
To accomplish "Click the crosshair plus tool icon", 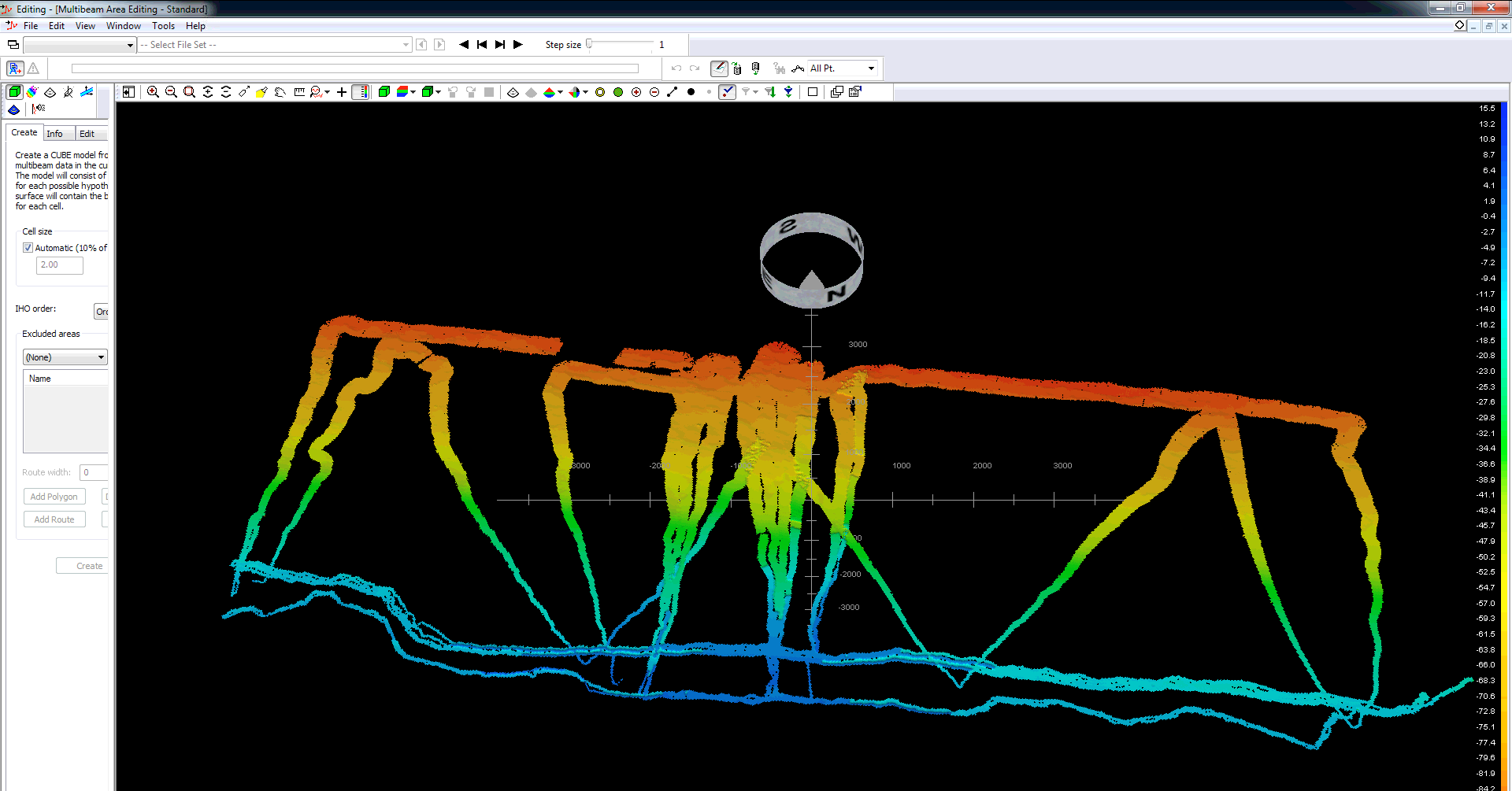I will 342,92.
